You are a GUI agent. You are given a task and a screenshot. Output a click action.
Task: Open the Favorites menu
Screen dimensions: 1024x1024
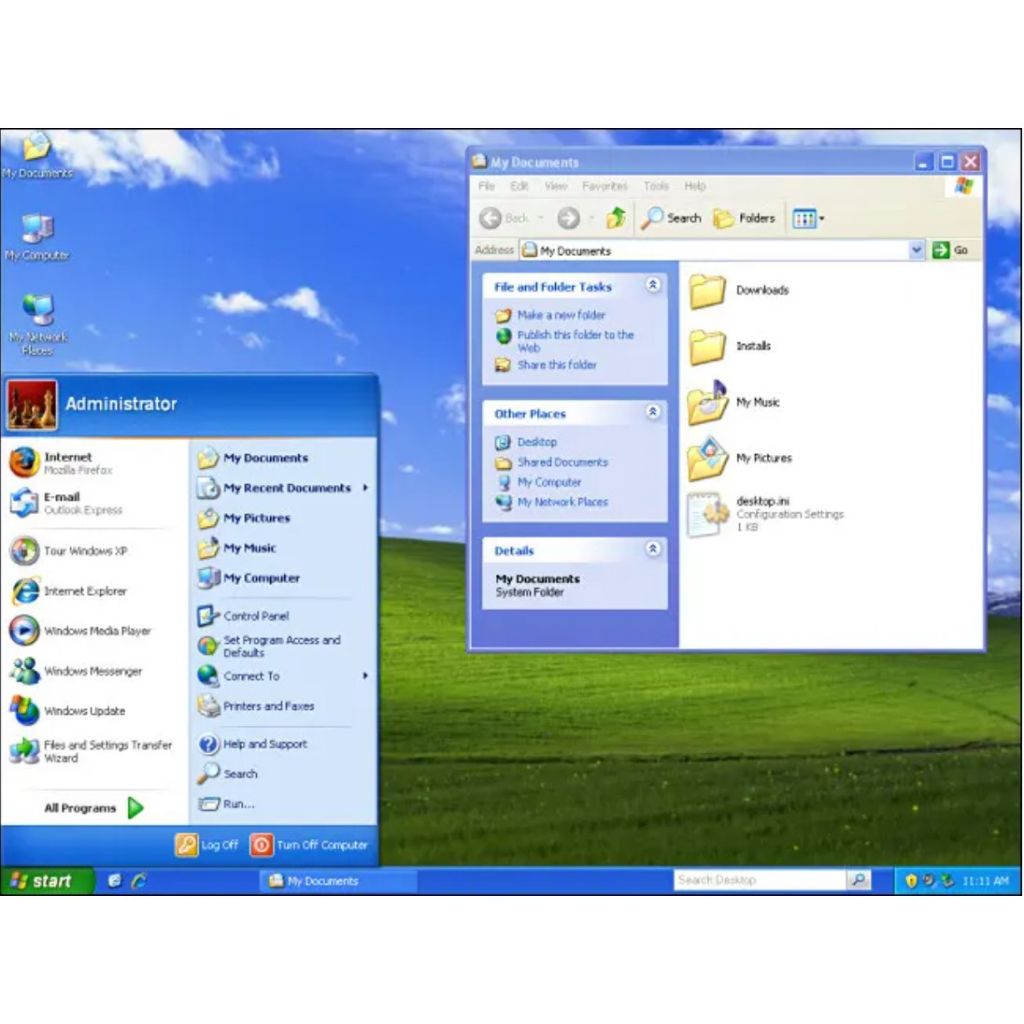(605, 186)
